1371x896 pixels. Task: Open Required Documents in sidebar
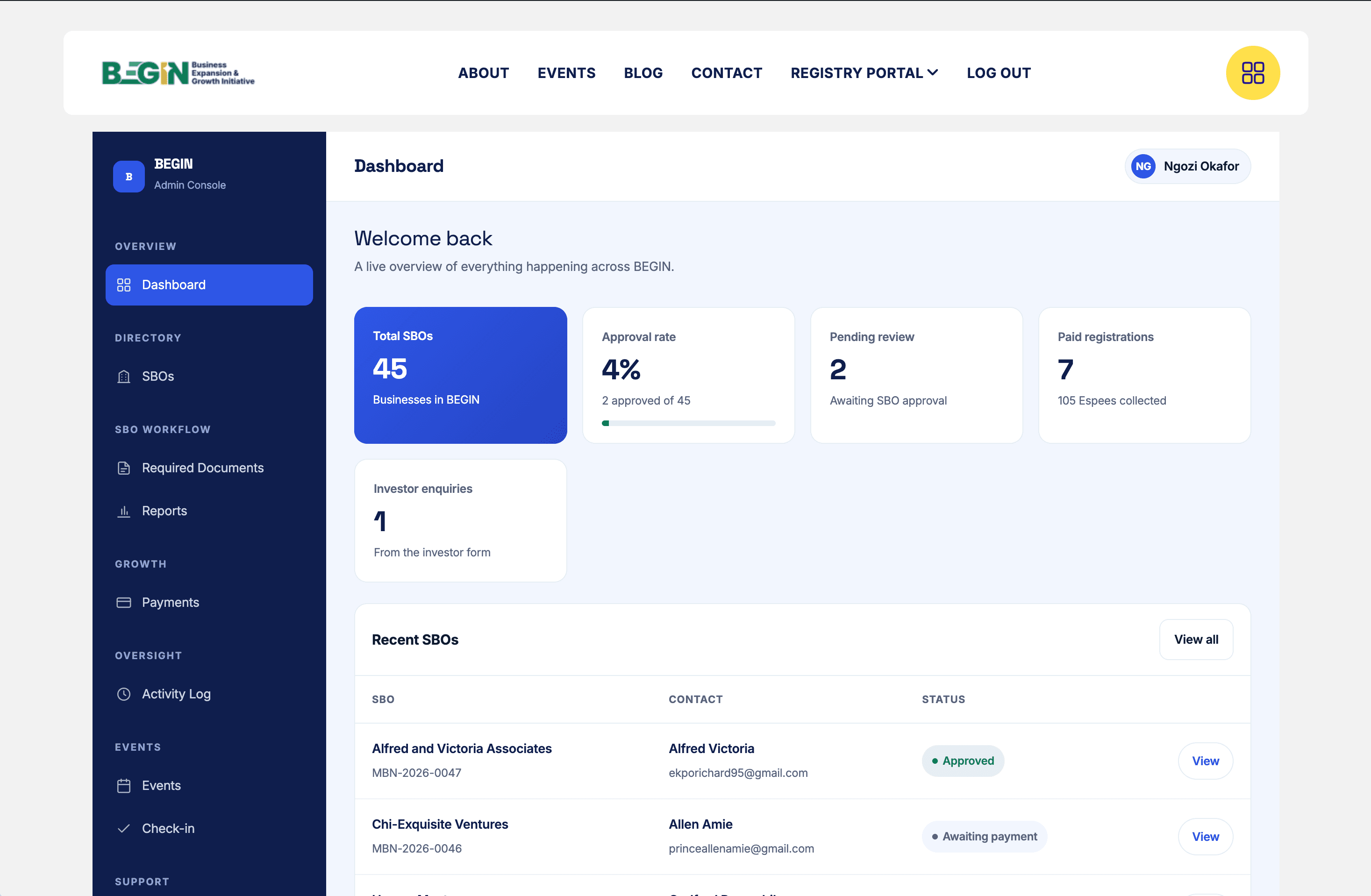(209, 468)
